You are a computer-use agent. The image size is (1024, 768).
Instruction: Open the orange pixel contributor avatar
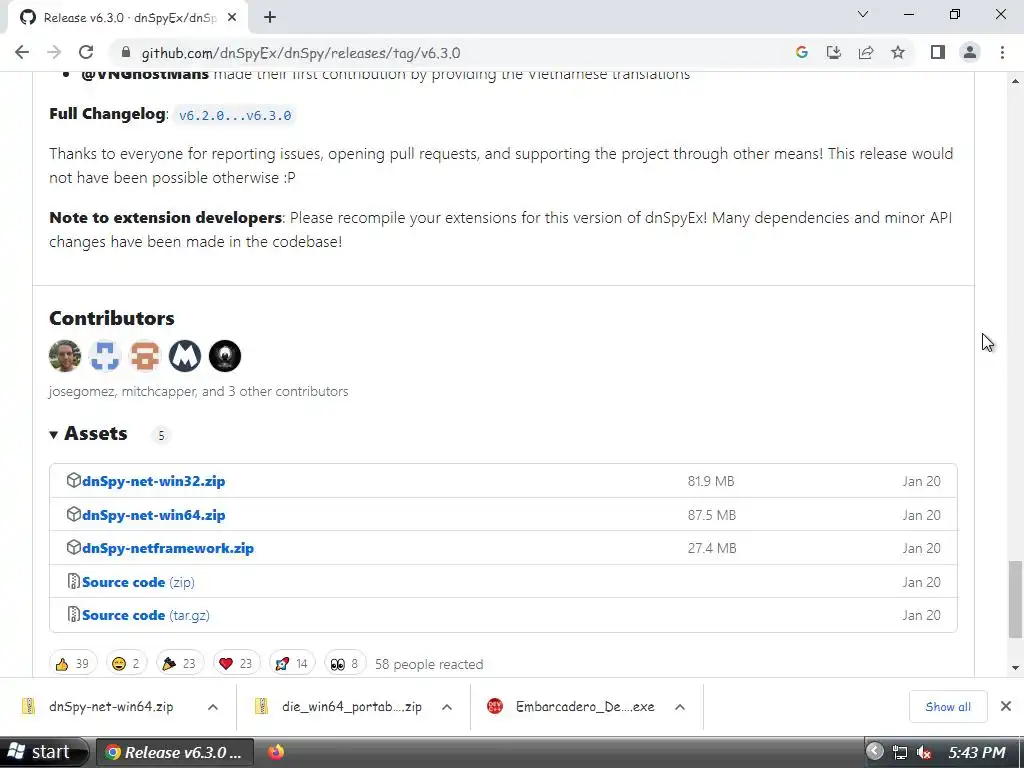pos(145,356)
